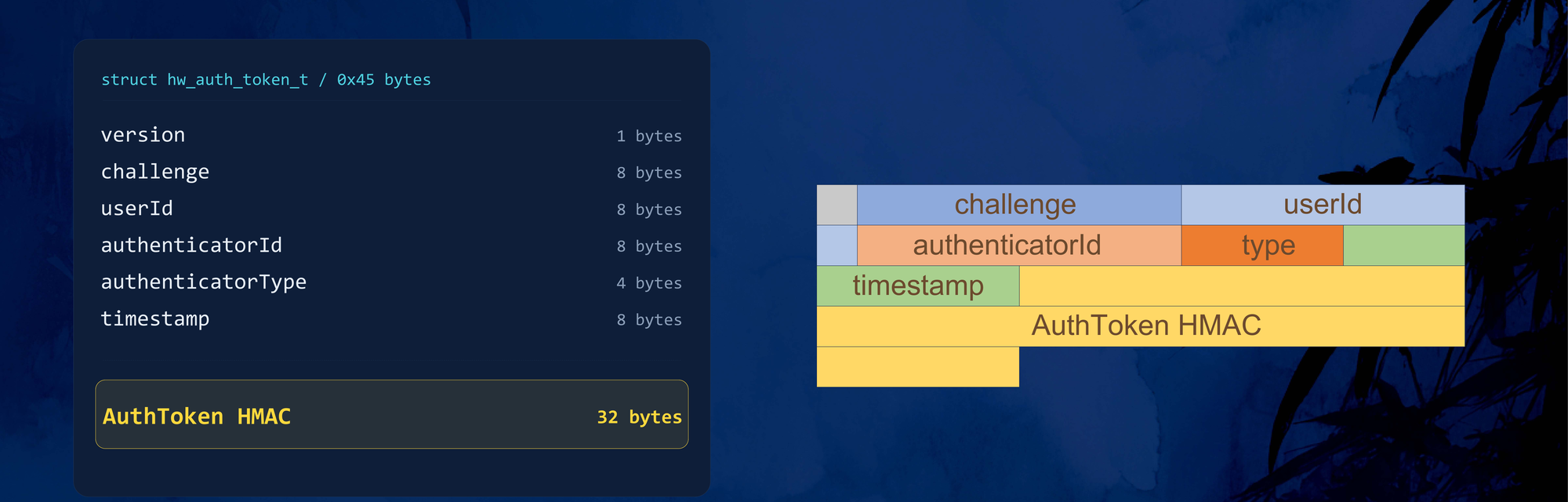The image size is (1568, 502).
Task: Select the AuthToken HMAC highlighted row
Action: [x=392, y=414]
